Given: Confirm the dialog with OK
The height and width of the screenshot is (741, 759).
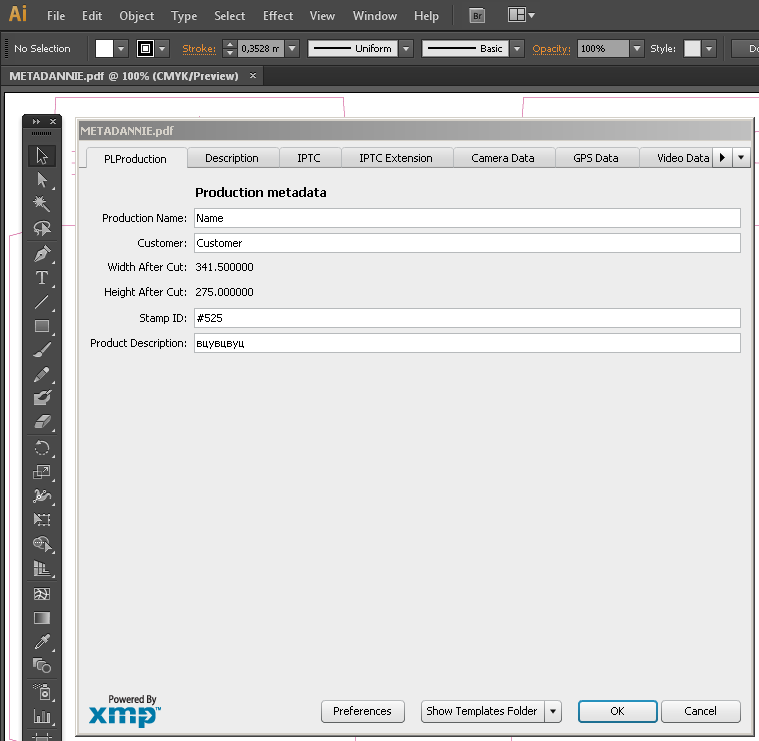Looking at the screenshot, I should click(x=617, y=711).
